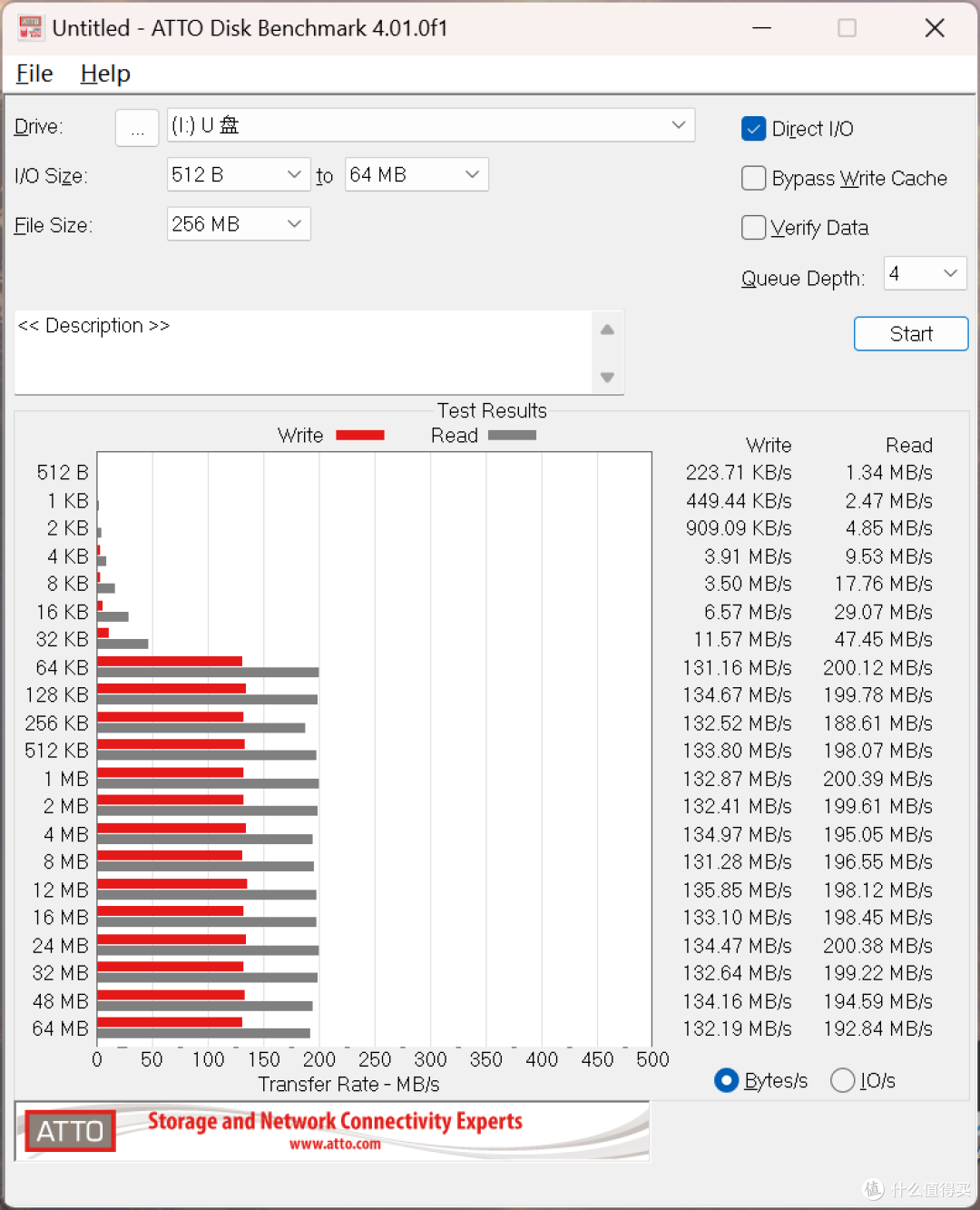980x1210 pixels.
Task: Open the Queue Depth dropdown
Action: pyautogui.click(x=926, y=273)
